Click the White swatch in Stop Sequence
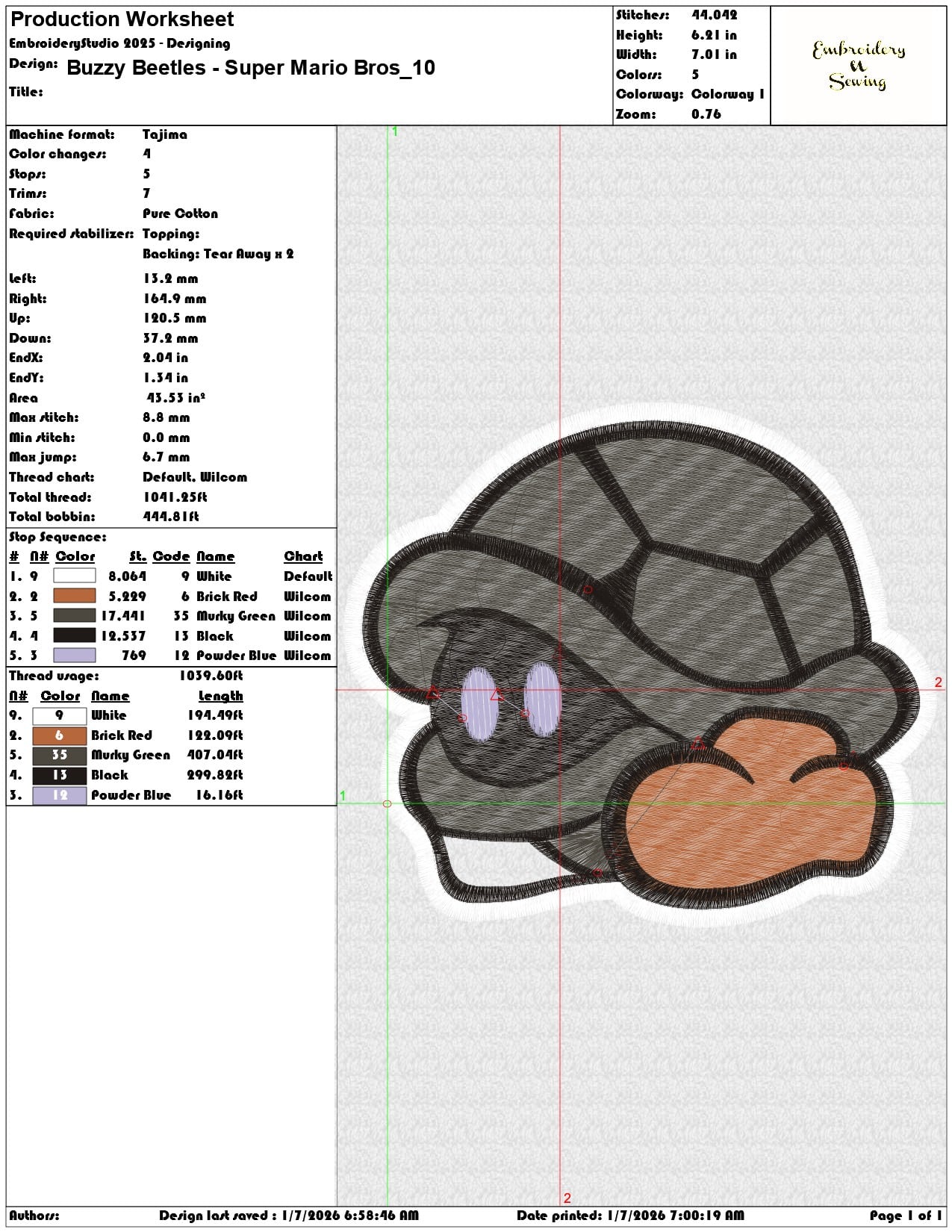 (74, 576)
